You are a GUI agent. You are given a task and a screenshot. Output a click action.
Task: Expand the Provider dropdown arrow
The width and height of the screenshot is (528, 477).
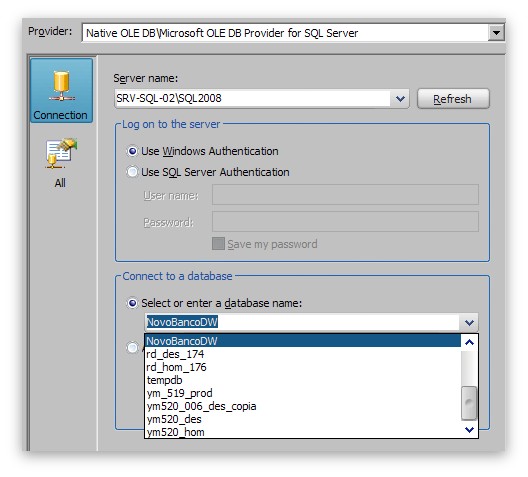click(496, 33)
